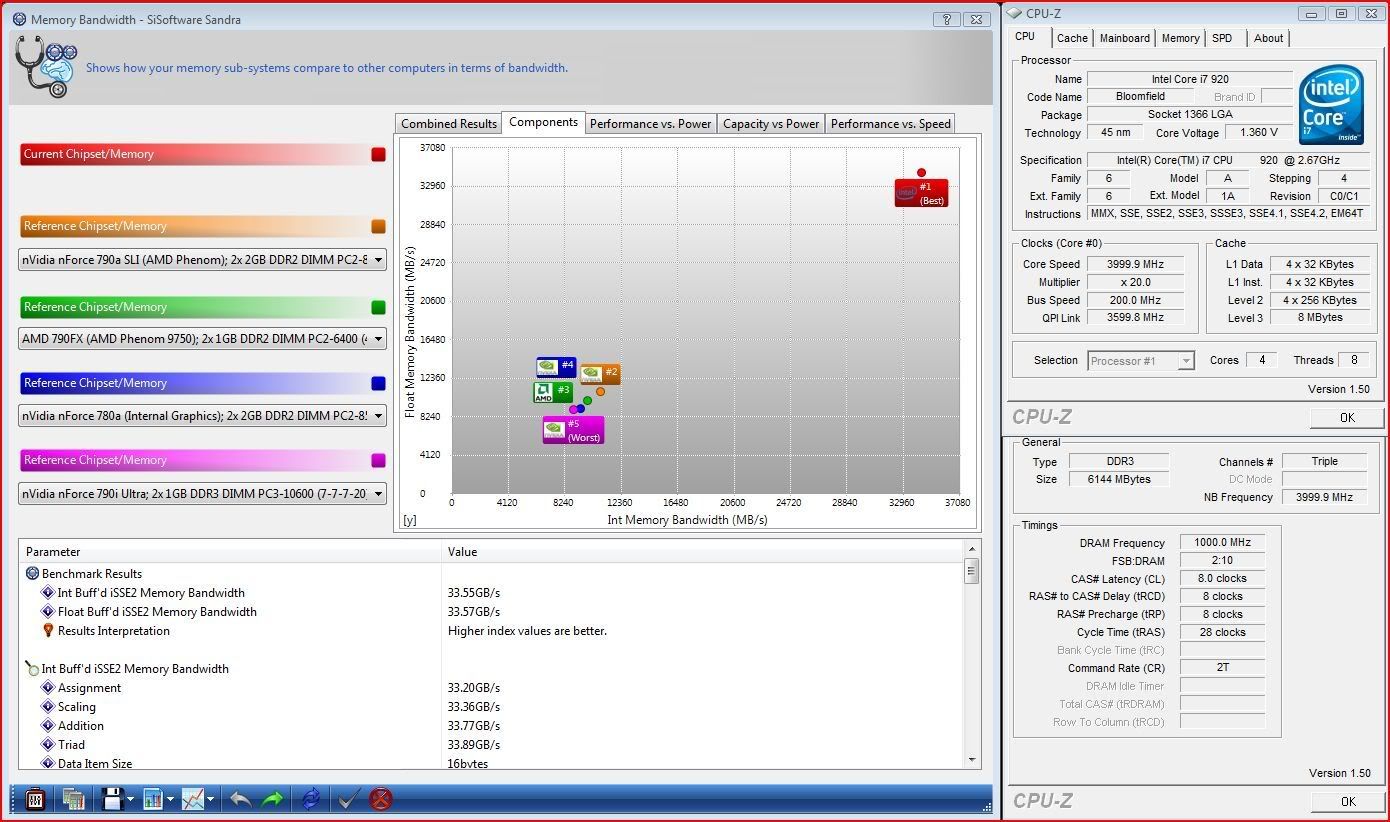Click the Parameter column header

(x=230, y=552)
